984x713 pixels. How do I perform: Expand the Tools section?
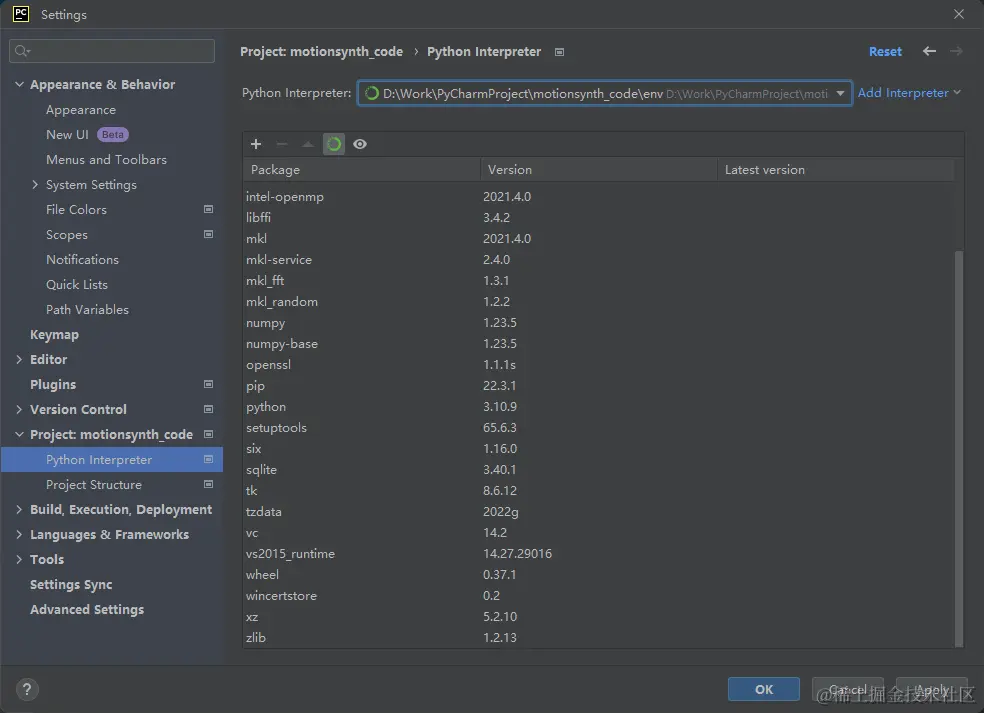[19, 559]
